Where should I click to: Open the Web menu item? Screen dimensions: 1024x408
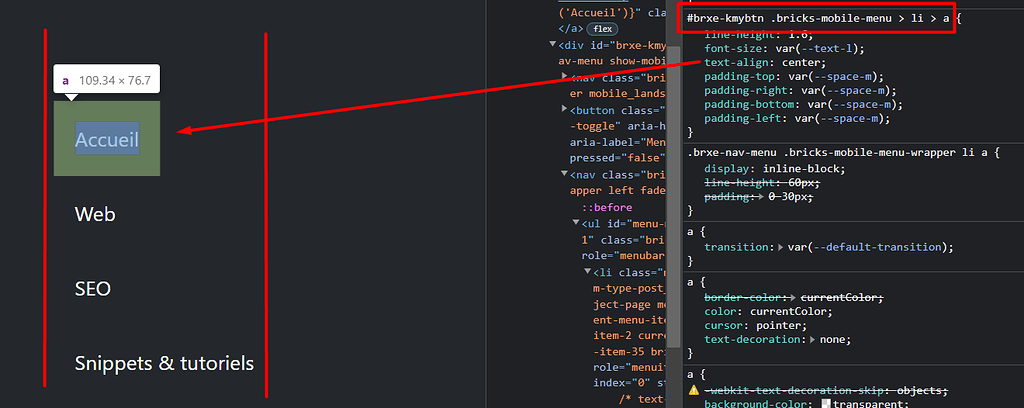click(95, 214)
